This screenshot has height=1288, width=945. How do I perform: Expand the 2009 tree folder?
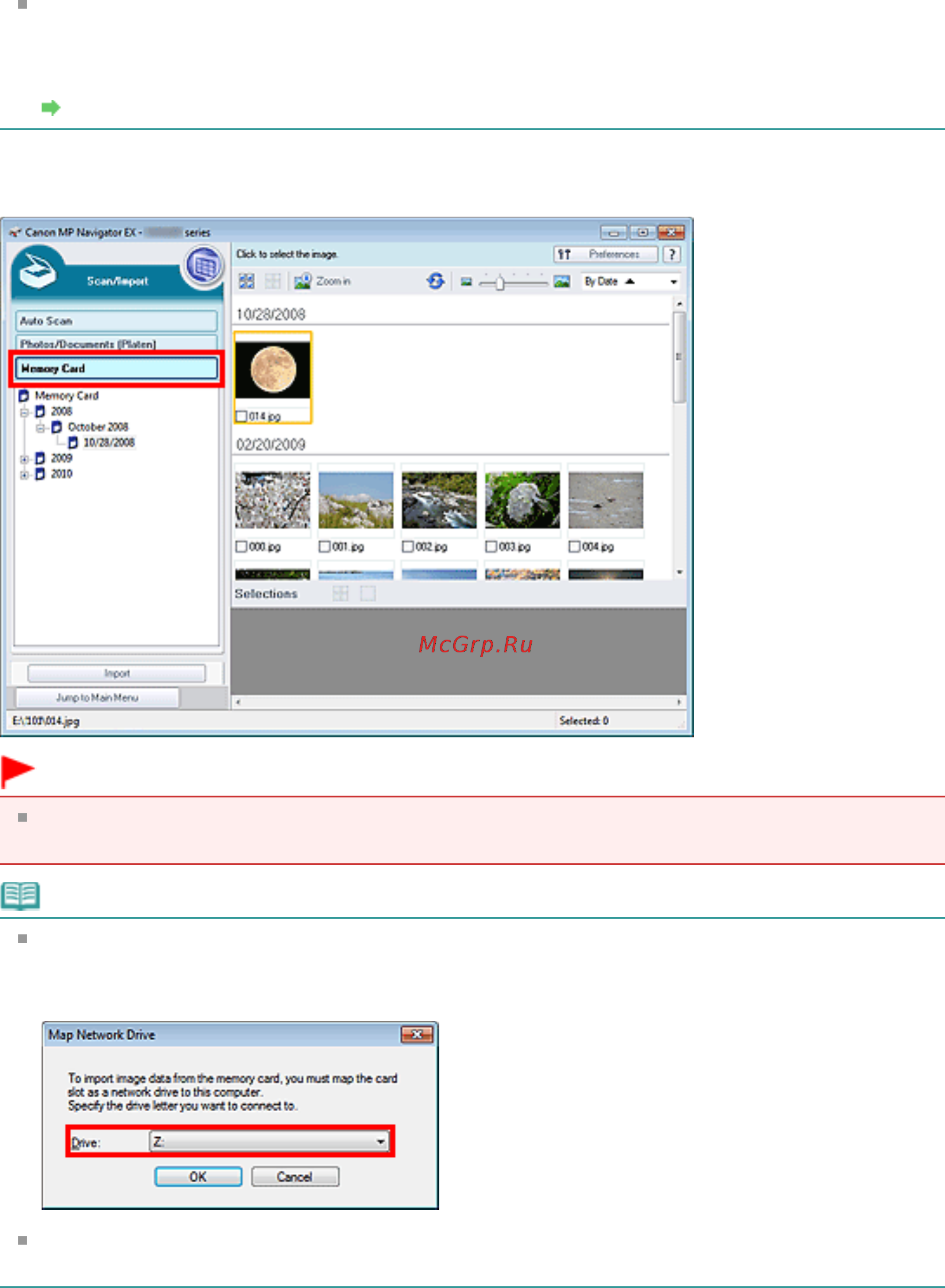(24, 459)
